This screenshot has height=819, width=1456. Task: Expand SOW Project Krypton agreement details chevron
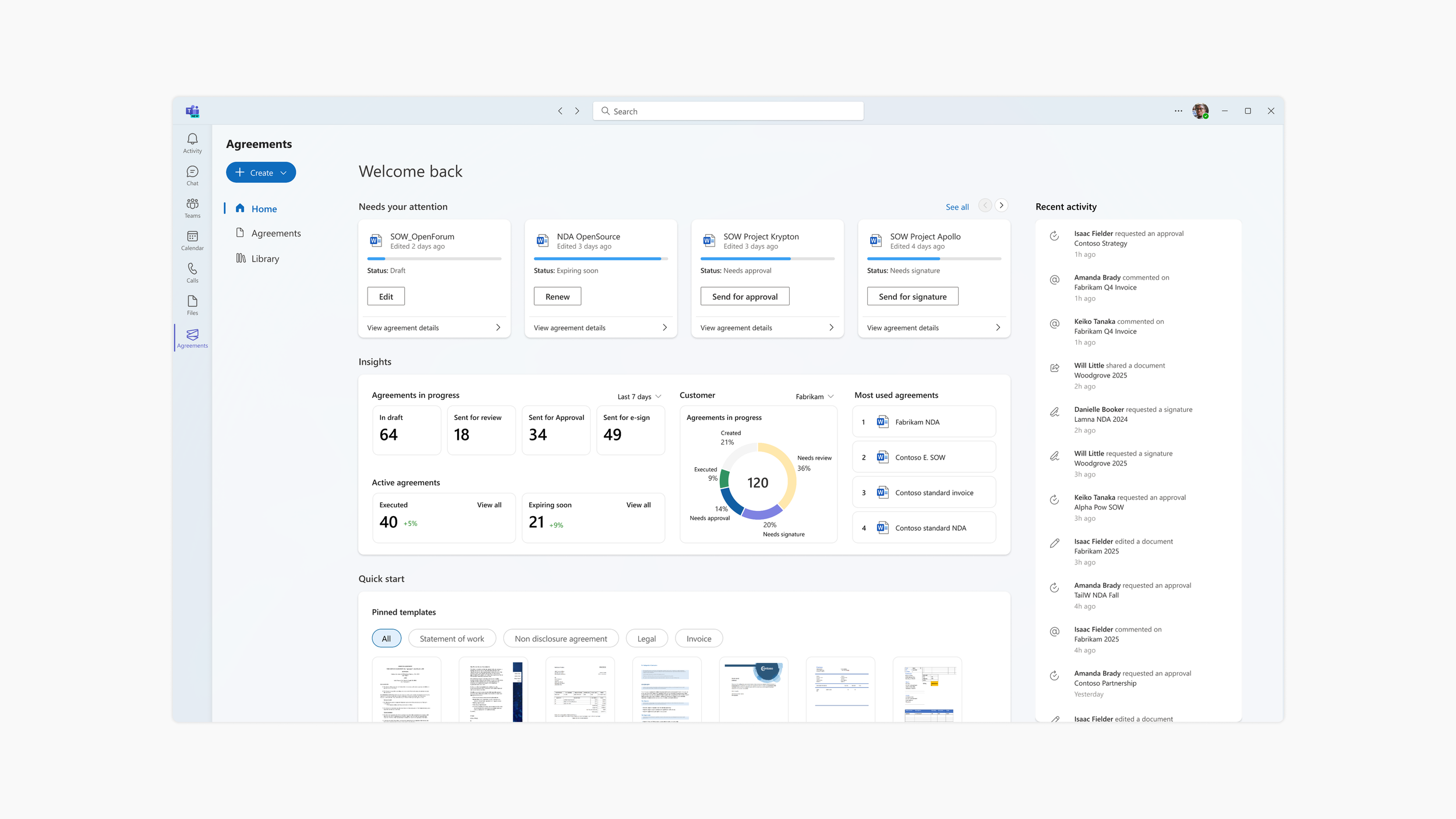click(x=831, y=327)
